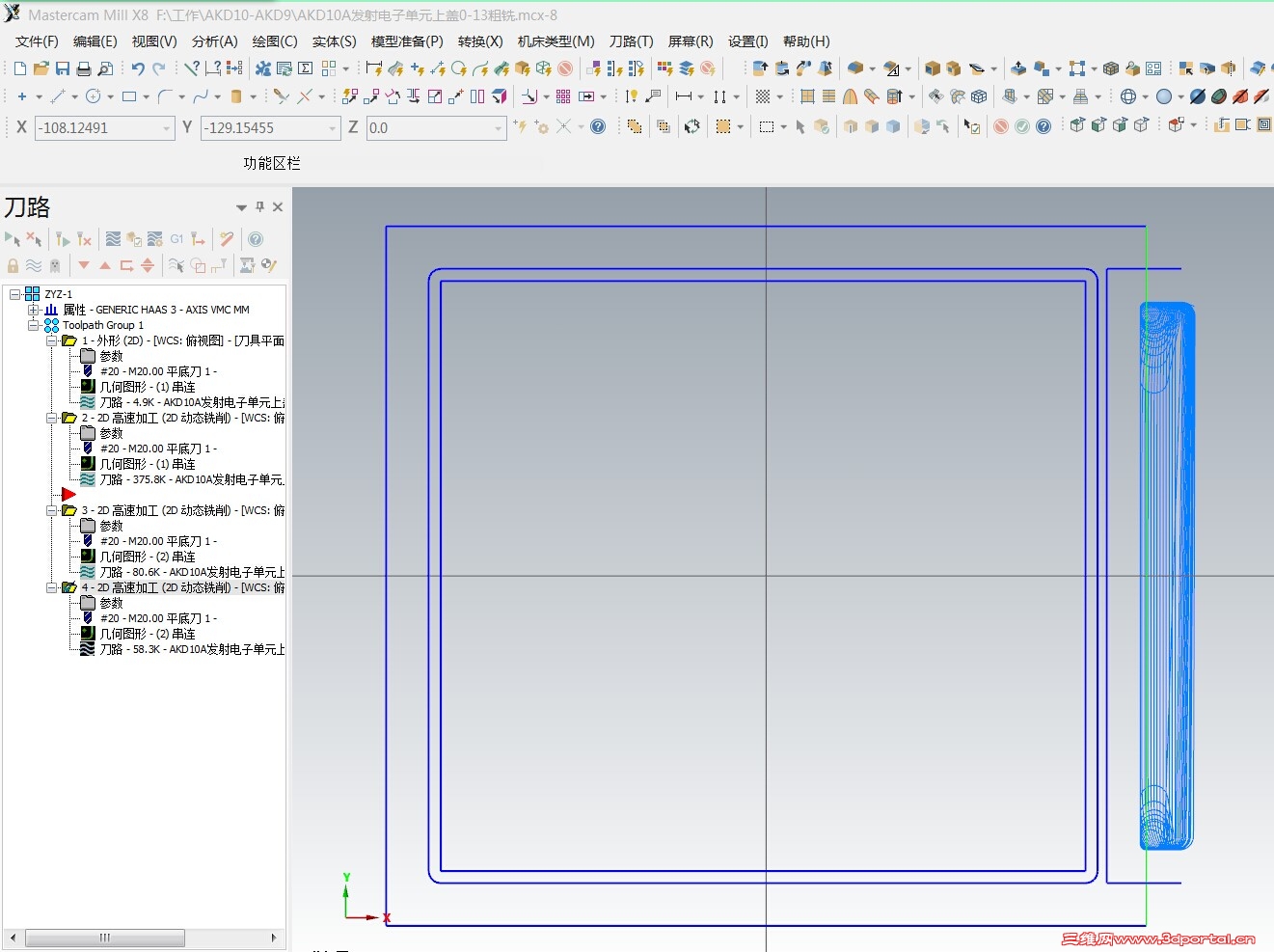Collapse operation 3 2D 高速加工
Image resolution: width=1274 pixels, height=952 pixels.
click(52, 510)
